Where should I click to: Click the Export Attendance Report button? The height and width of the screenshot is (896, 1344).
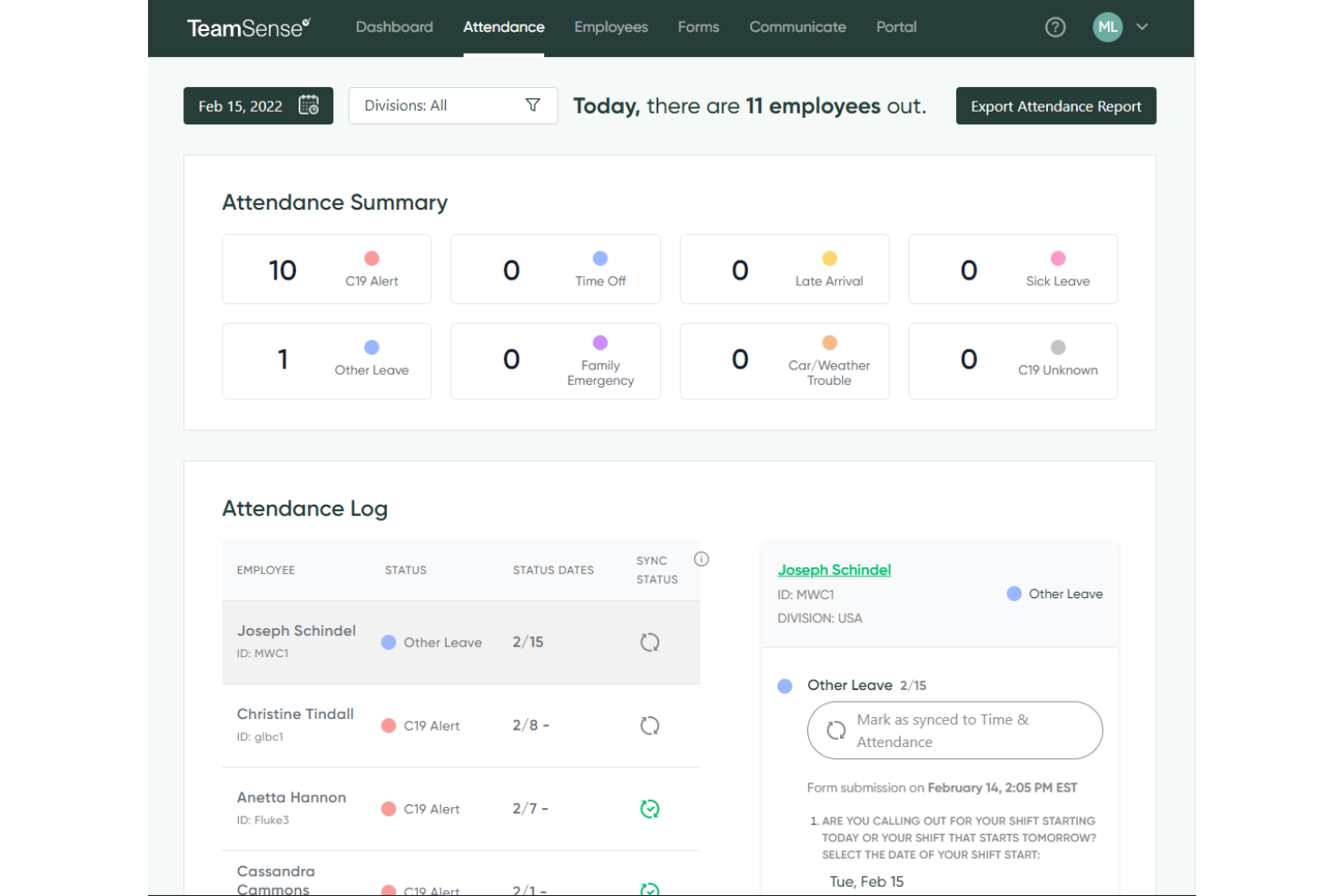(1055, 105)
